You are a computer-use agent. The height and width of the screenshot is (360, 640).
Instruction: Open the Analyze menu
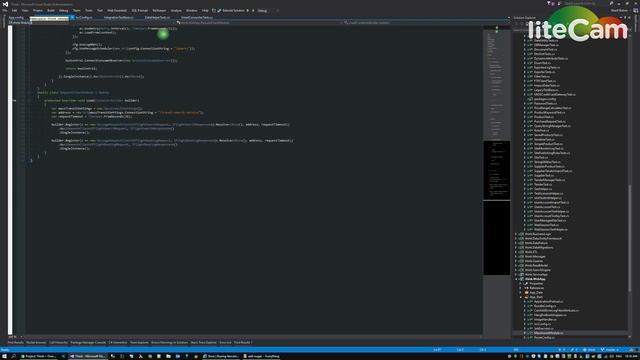tap(176, 11)
